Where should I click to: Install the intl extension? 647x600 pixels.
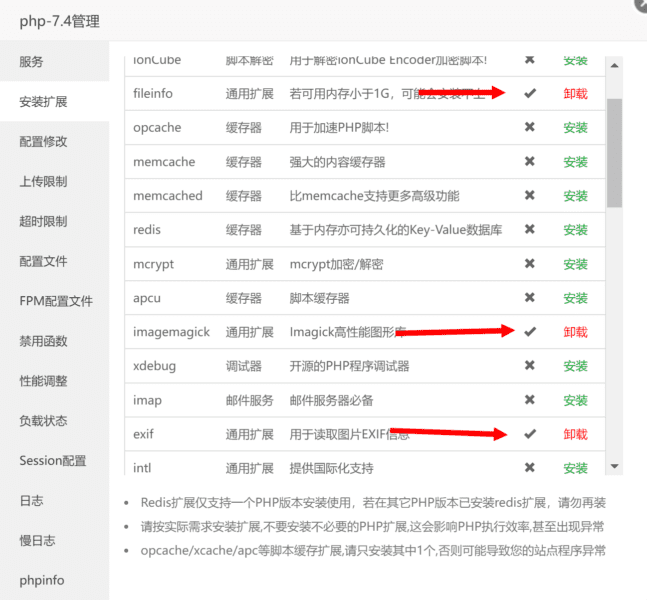[575, 468]
